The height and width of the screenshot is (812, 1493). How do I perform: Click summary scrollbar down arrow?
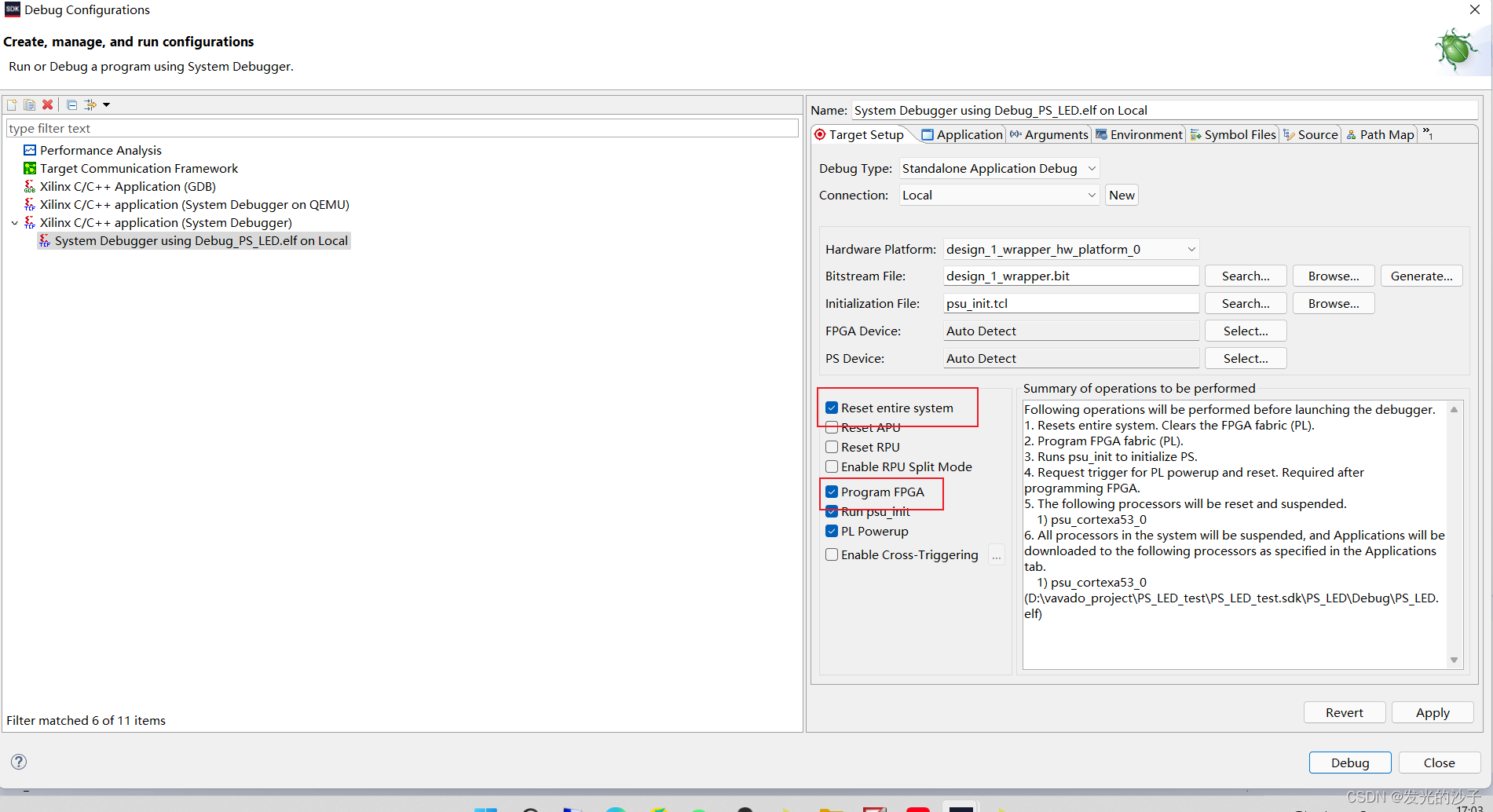1454,660
